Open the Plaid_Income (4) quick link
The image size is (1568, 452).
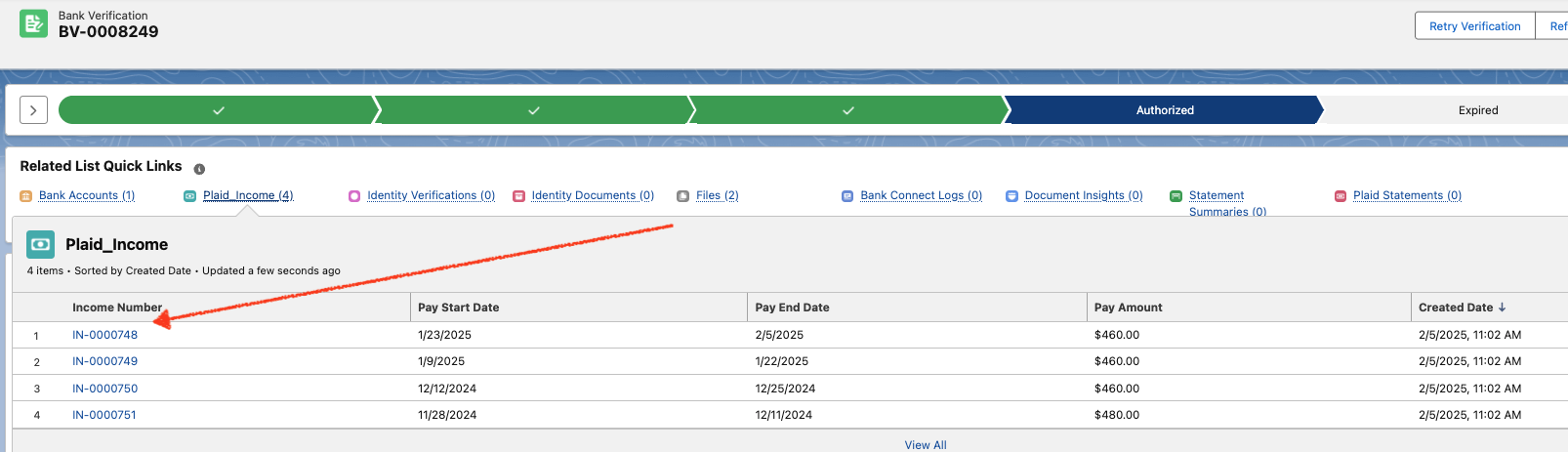point(248,195)
